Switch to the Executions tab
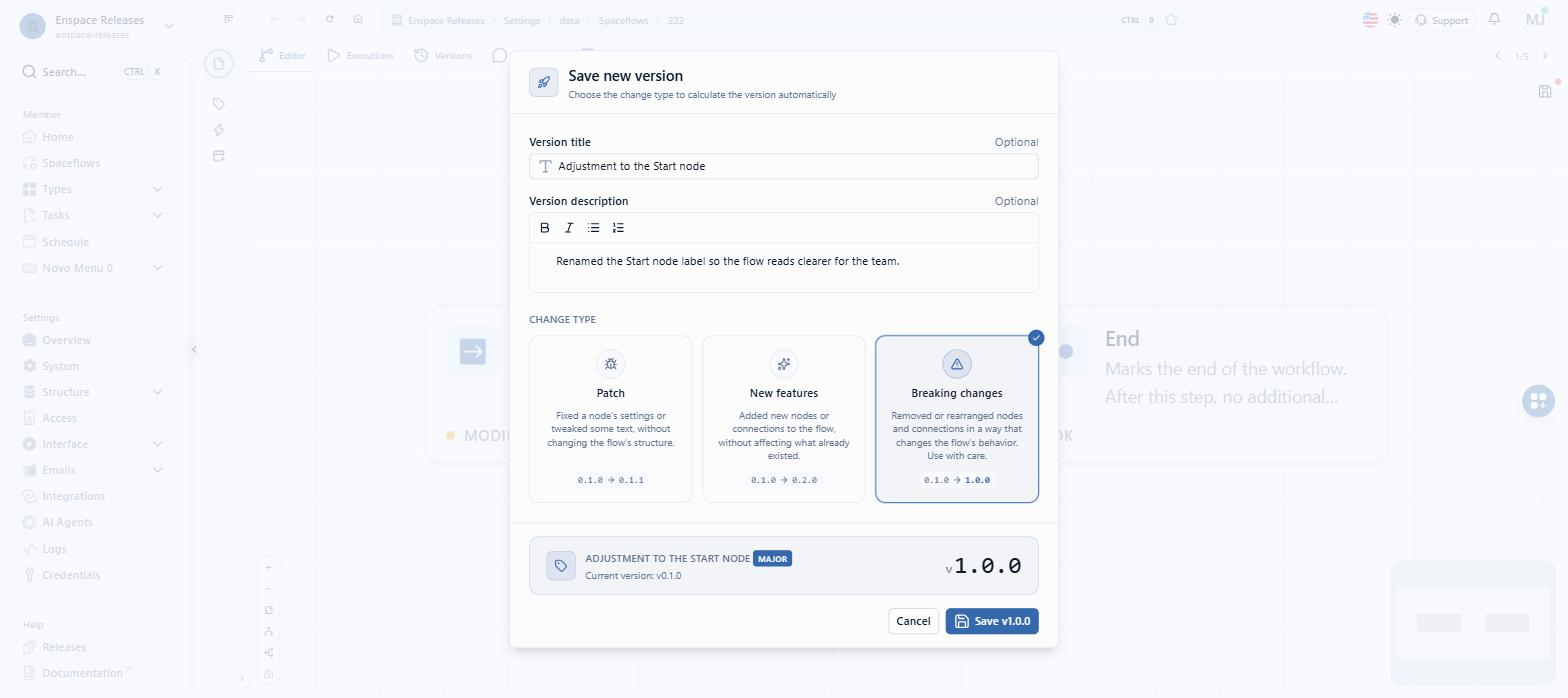This screenshot has height=698, width=1568. coord(361,56)
